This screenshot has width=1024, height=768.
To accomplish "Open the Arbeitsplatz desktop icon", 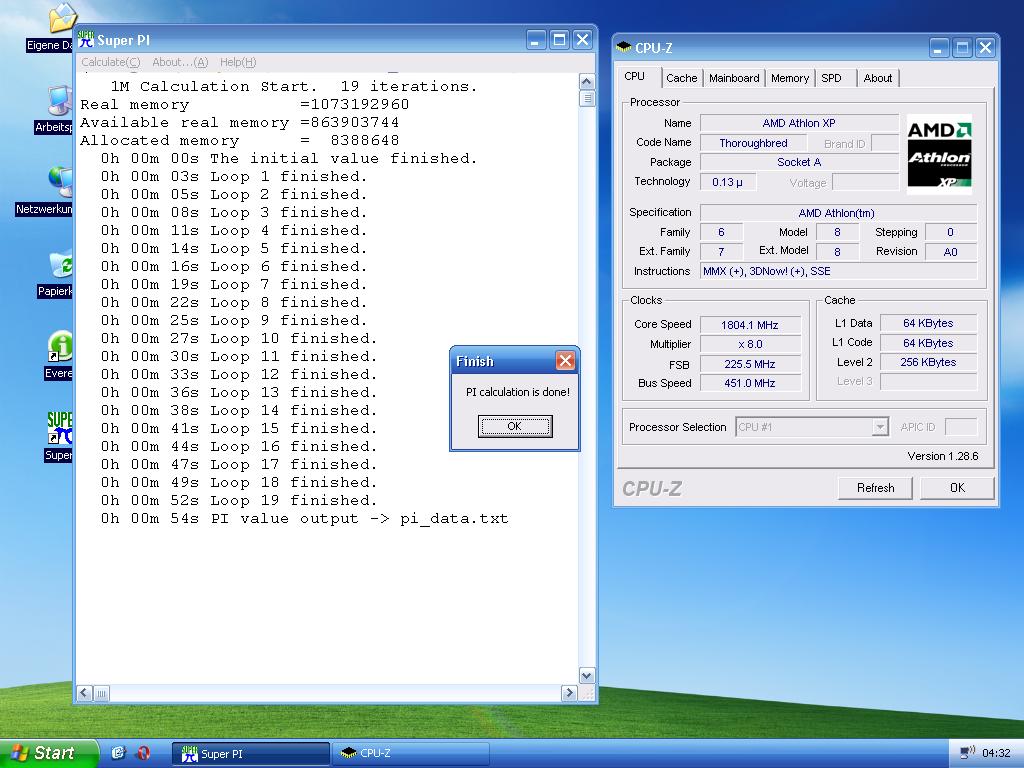I will (x=60, y=101).
